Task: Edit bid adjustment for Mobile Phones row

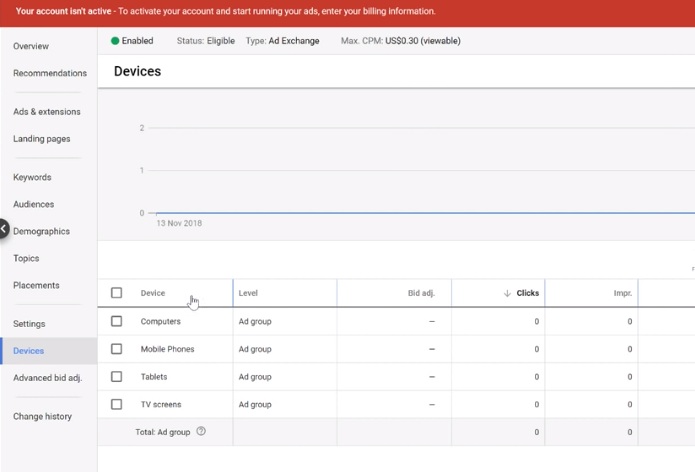Action: tap(432, 349)
